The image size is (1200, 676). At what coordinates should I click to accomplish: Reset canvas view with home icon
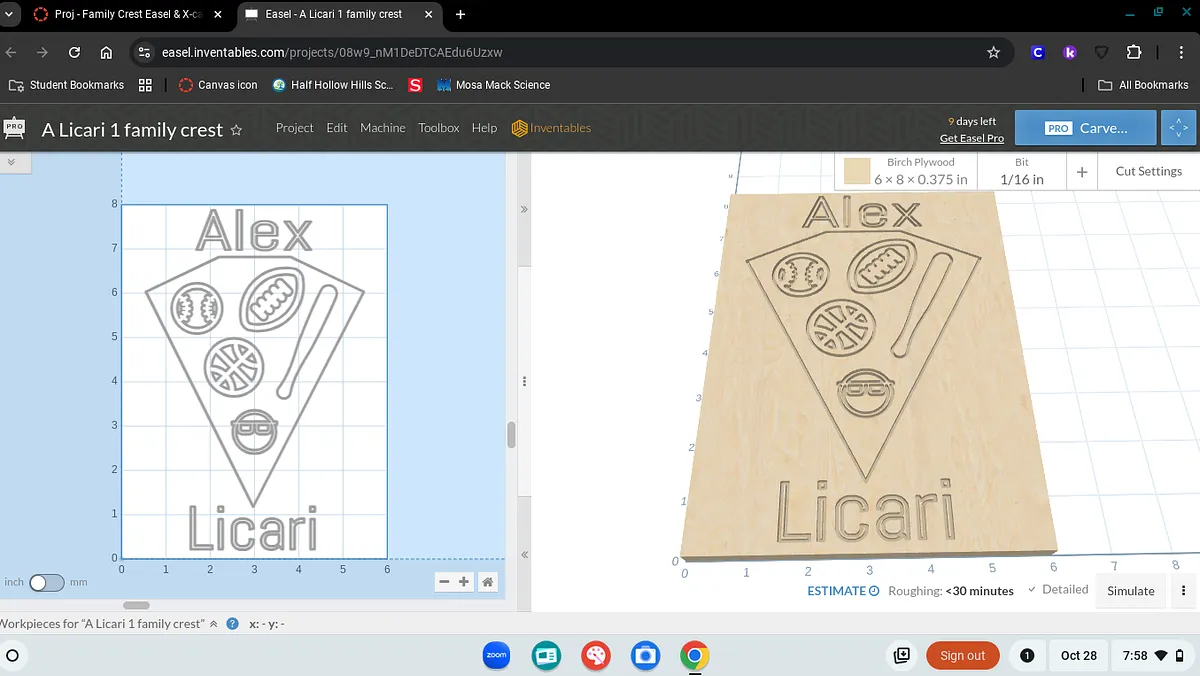487,582
